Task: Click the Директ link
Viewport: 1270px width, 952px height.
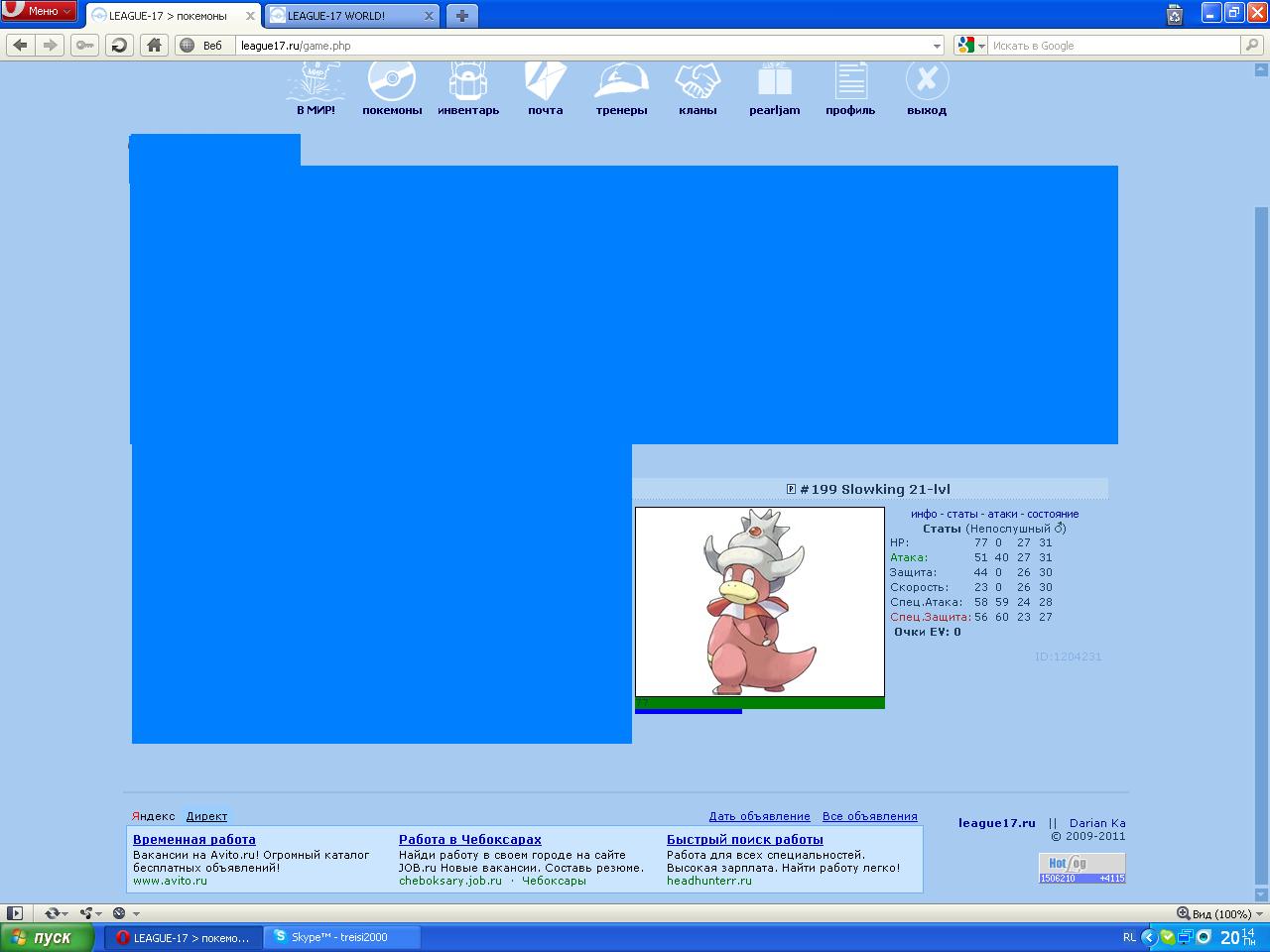Action: (x=206, y=816)
